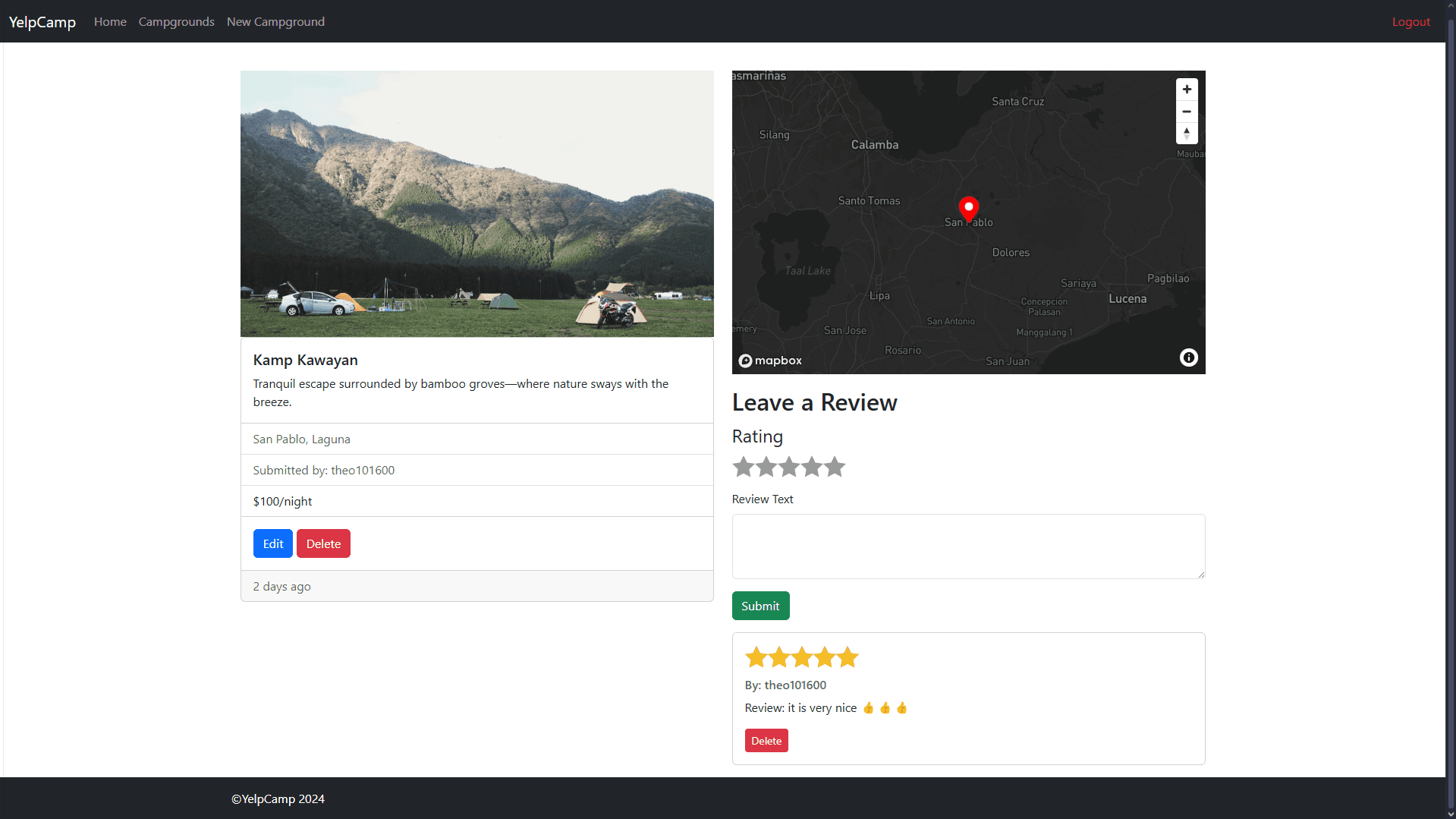Click inside the Review Text box

[x=967, y=545]
